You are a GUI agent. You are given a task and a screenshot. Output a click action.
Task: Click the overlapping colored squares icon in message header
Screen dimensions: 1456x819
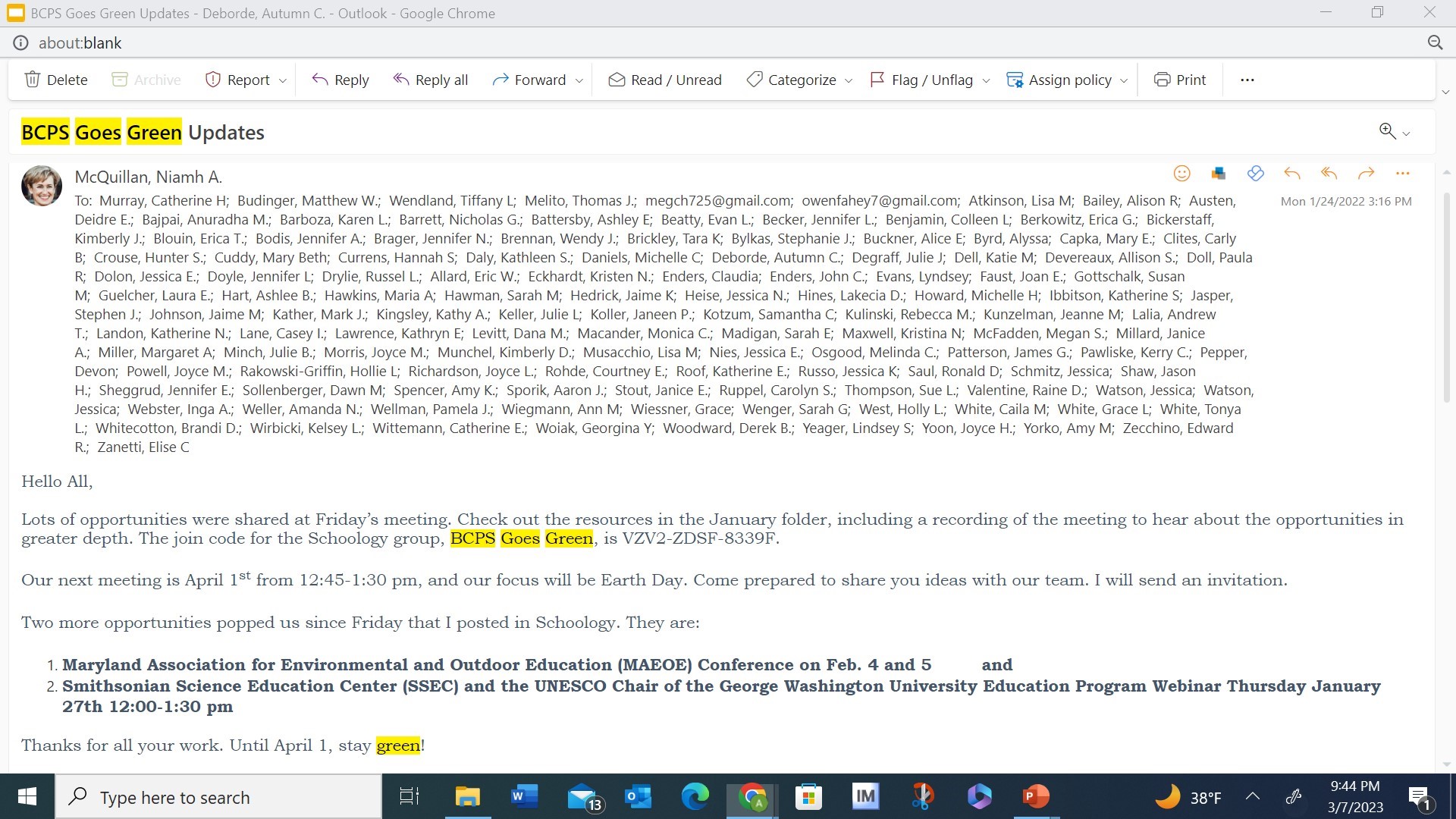[x=1219, y=174]
